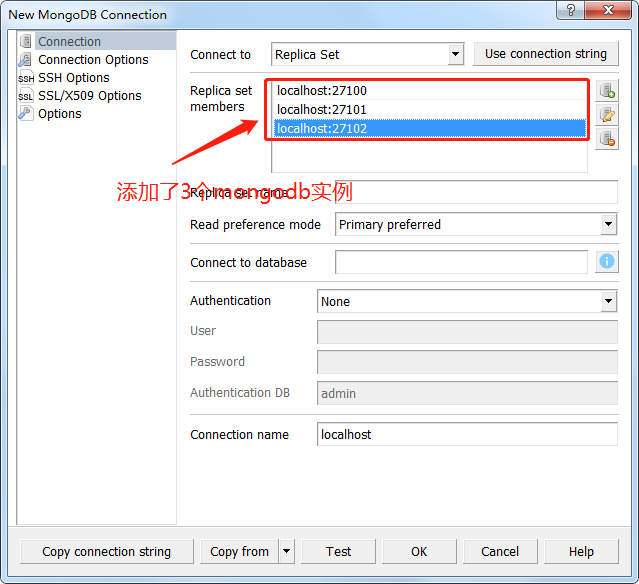Viewport: 639px width, 584px height.
Task: Focus the Connect to database field
Action: 461,262
